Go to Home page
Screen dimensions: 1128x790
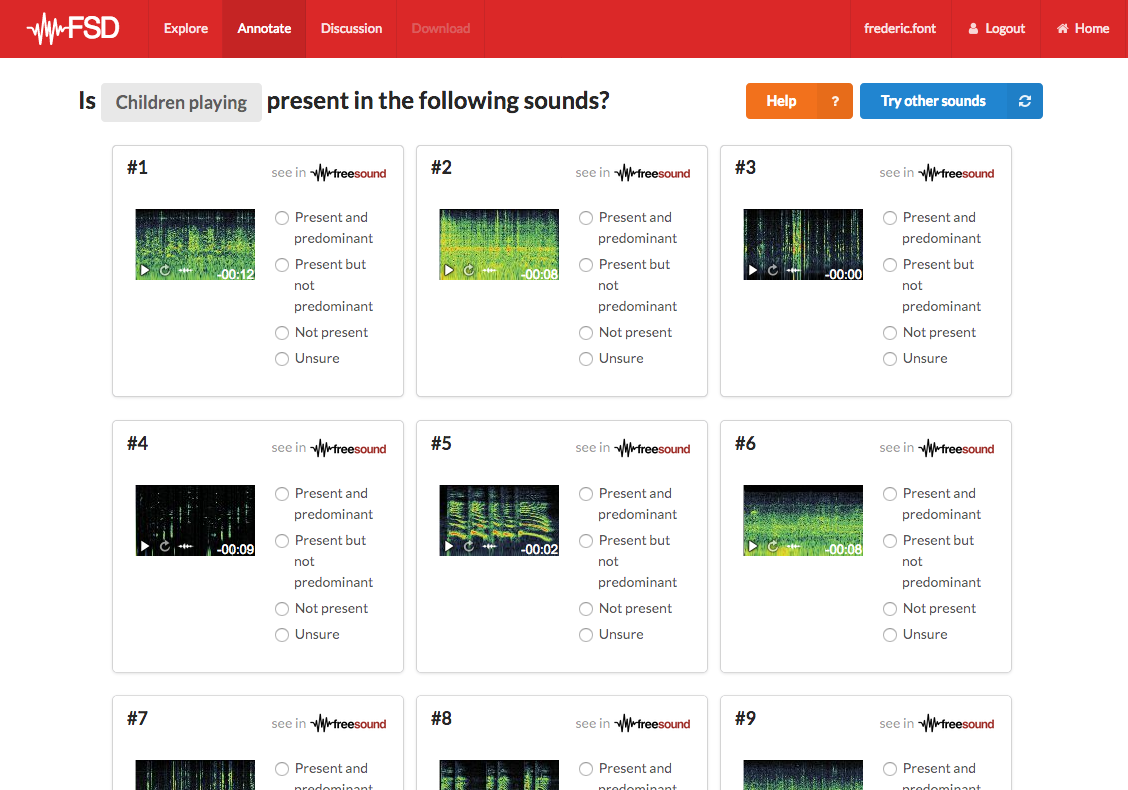pos(1083,29)
